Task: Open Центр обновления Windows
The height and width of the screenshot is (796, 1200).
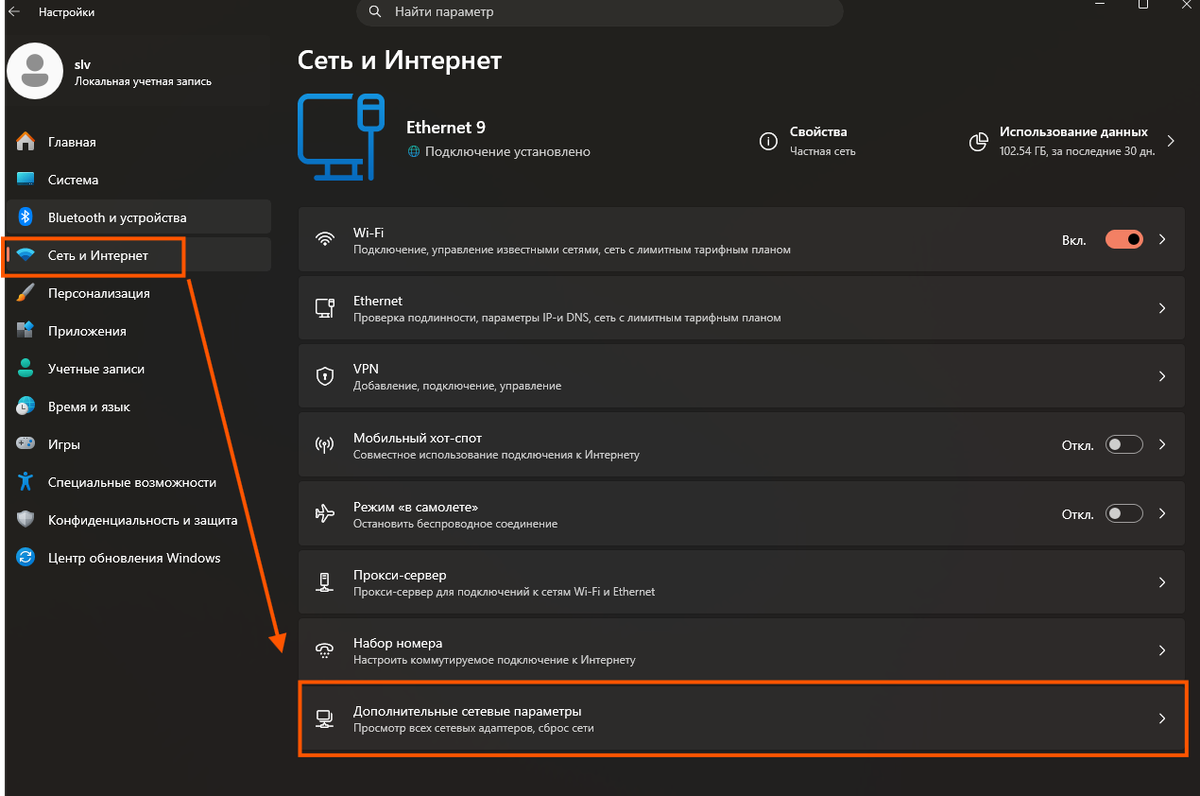Action: (138, 558)
